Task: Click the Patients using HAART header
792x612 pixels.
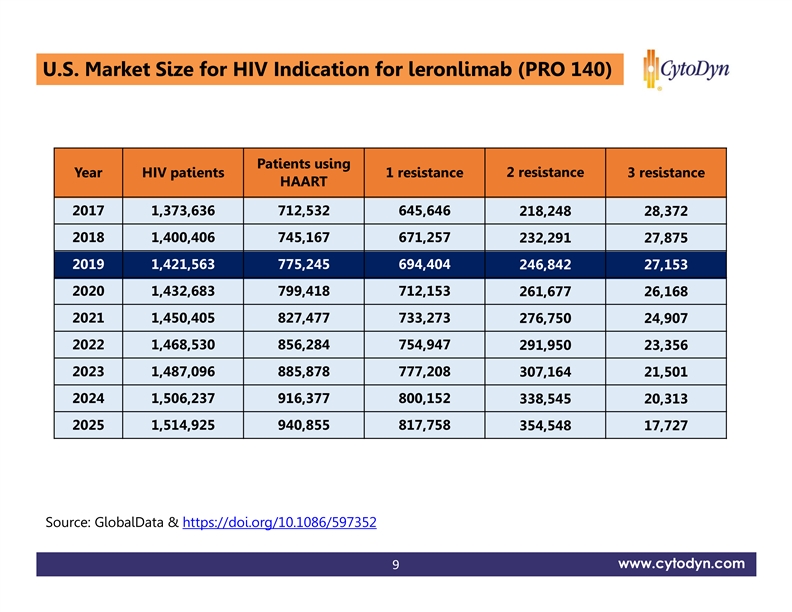Action: (x=303, y=173)
